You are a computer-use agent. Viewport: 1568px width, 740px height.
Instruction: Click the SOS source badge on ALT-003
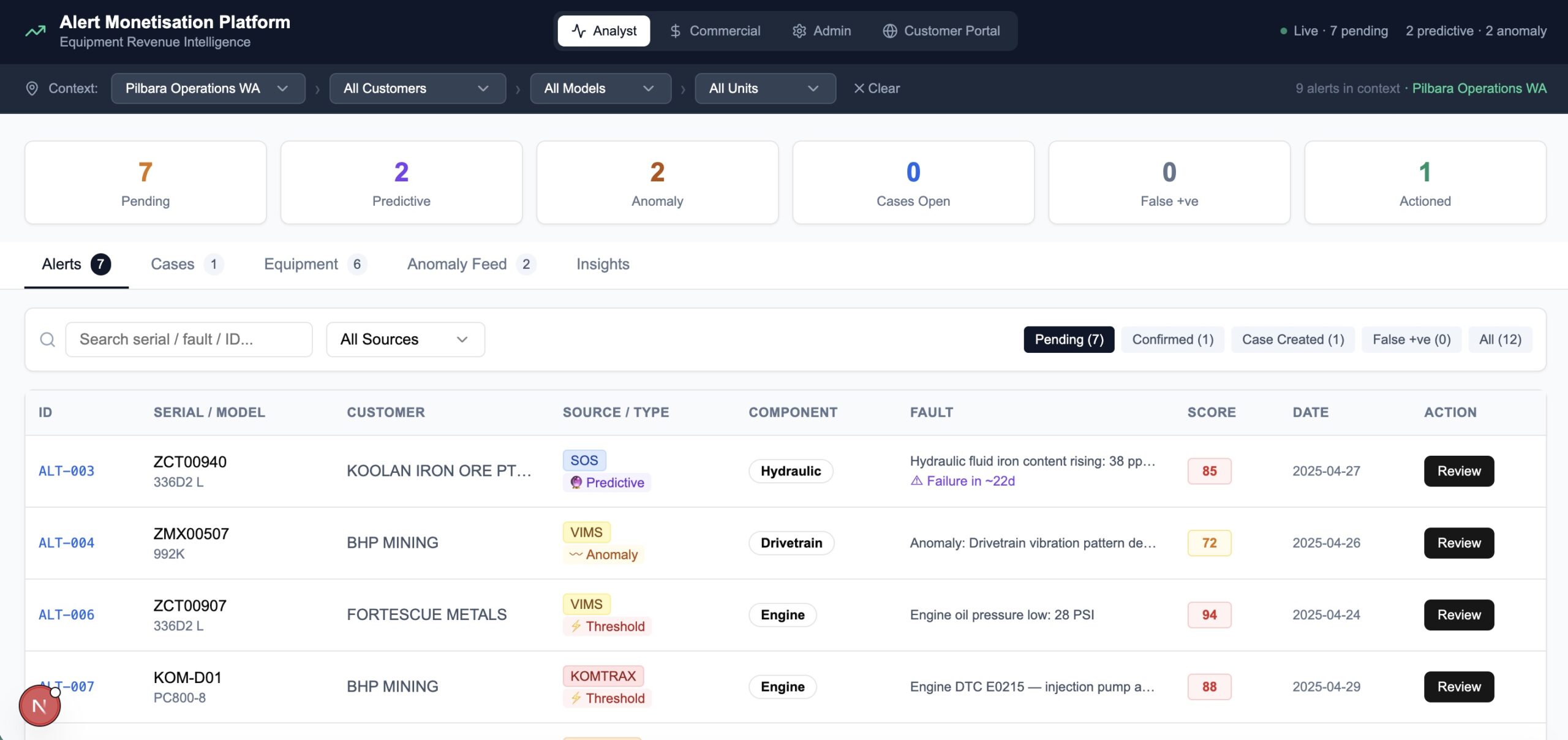(584, 460)
